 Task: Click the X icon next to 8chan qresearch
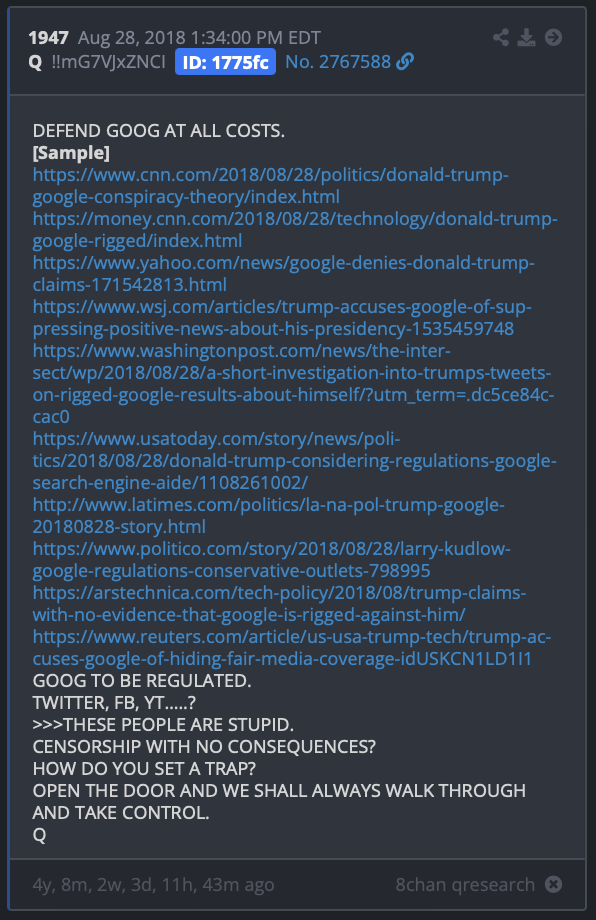553,884
